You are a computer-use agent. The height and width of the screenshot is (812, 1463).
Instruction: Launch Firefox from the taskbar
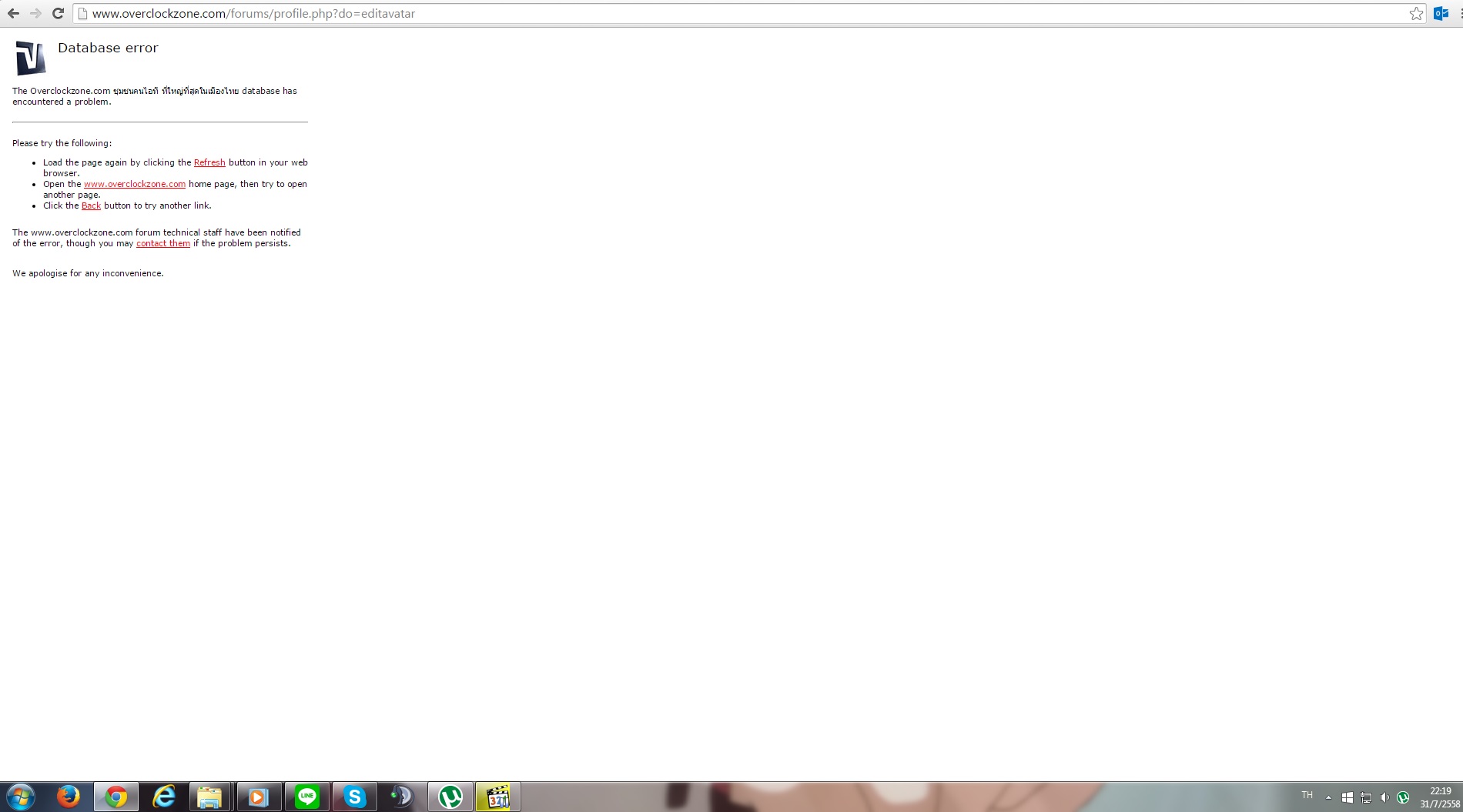(69, 797)
